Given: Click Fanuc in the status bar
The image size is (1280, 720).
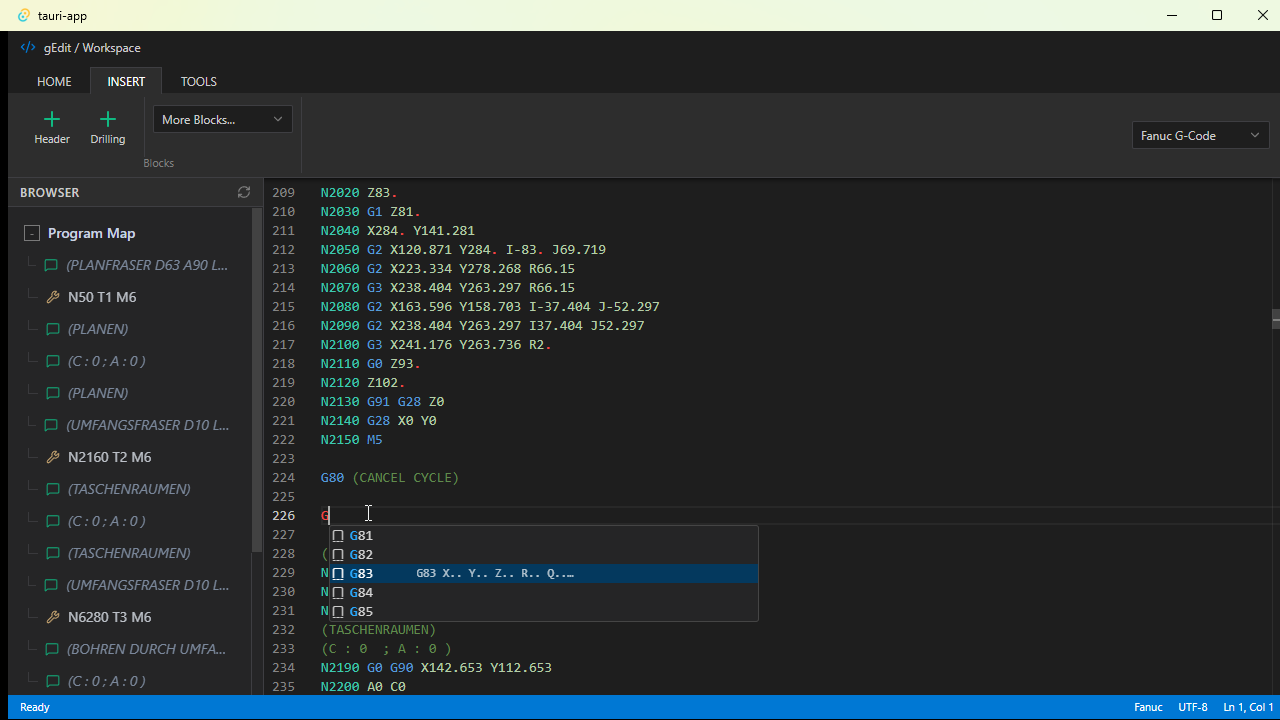Looking at the screenshot, I should (x=1148, y=707).
